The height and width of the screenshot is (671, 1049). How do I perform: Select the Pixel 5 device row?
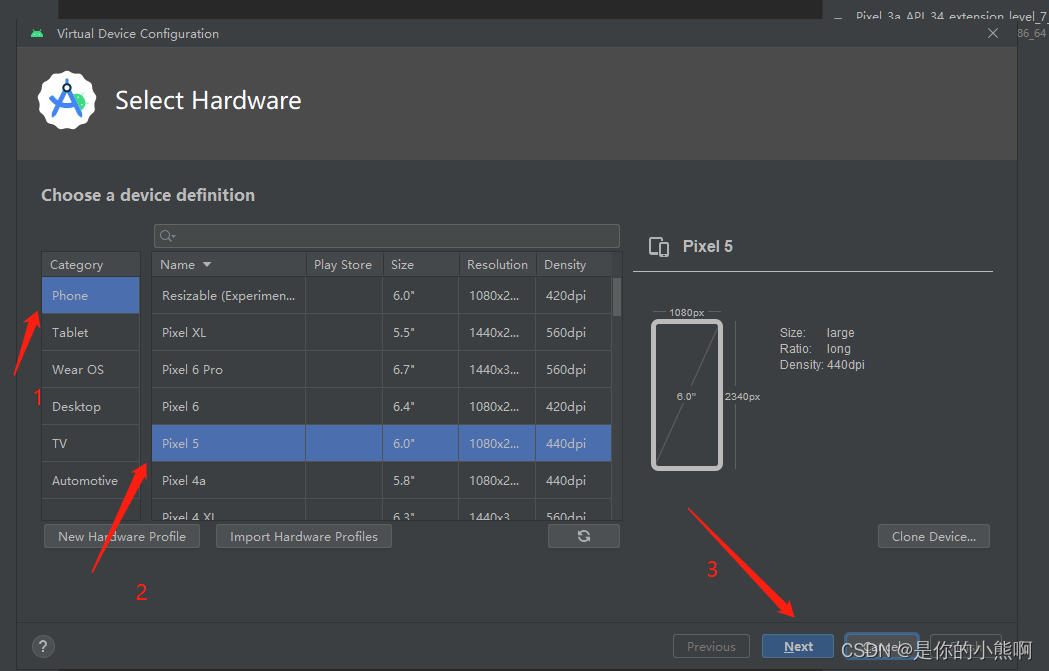(381, 444)
